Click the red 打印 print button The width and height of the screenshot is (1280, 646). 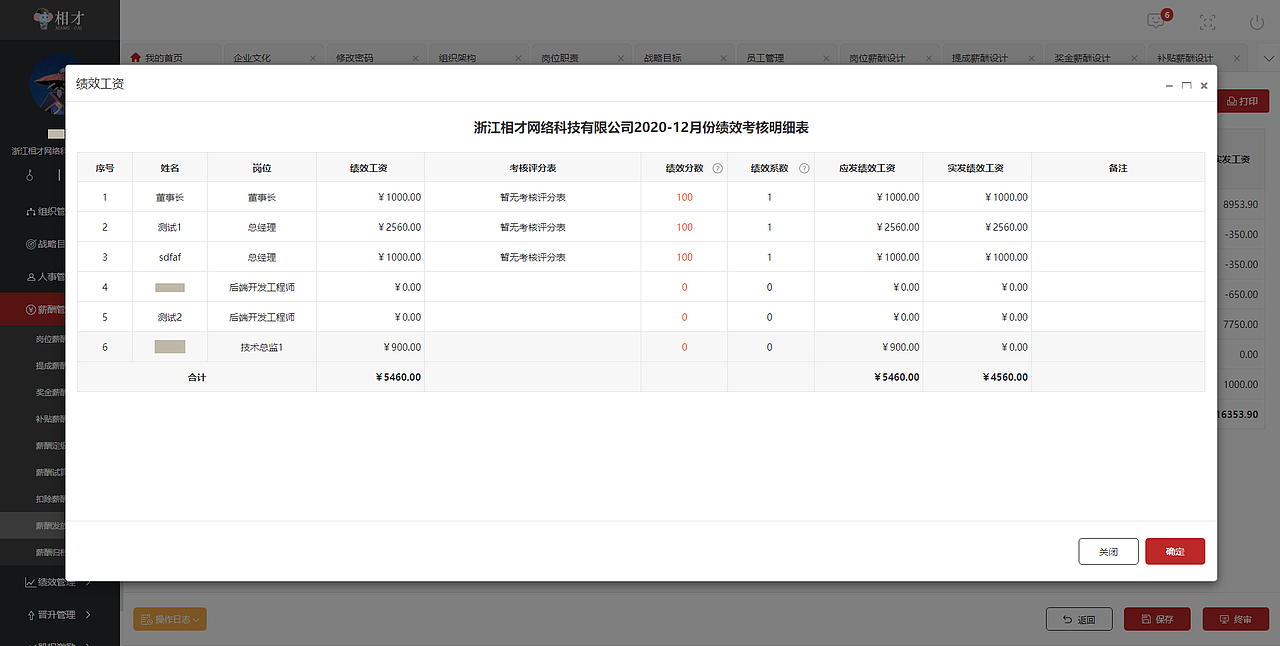pos(1241,100)
